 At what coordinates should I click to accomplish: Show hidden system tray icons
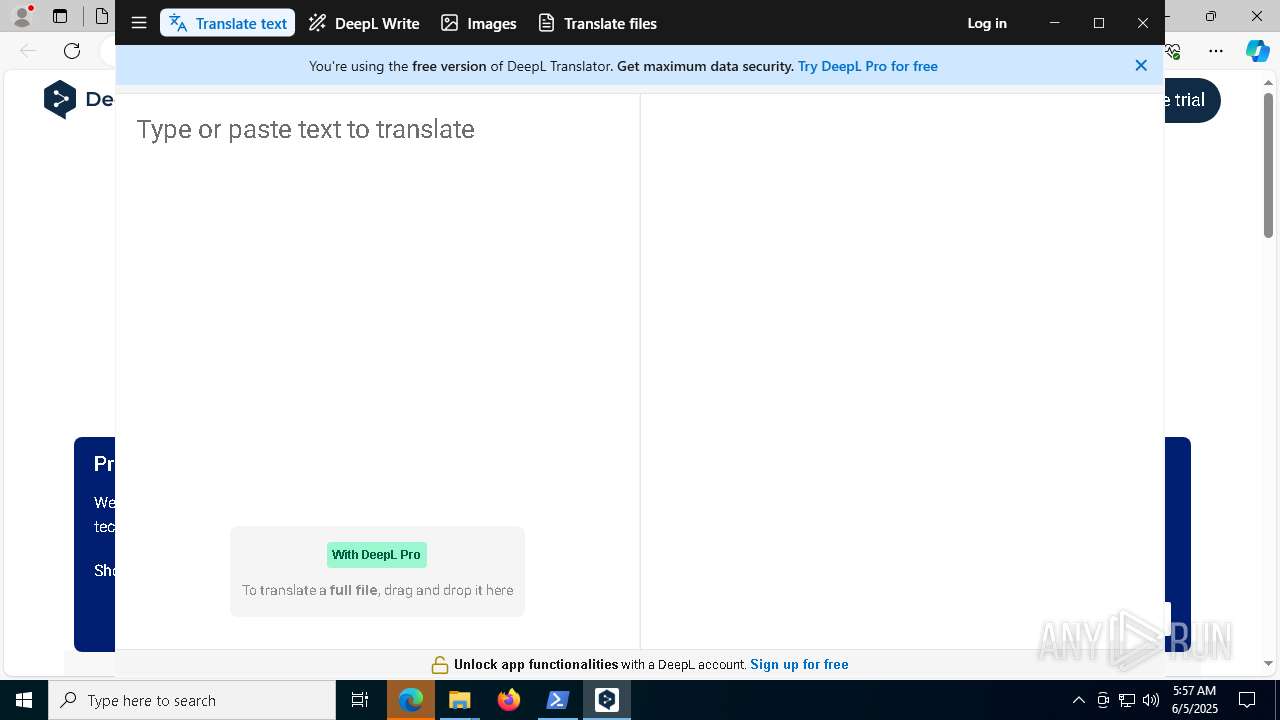coord(1079,700)
